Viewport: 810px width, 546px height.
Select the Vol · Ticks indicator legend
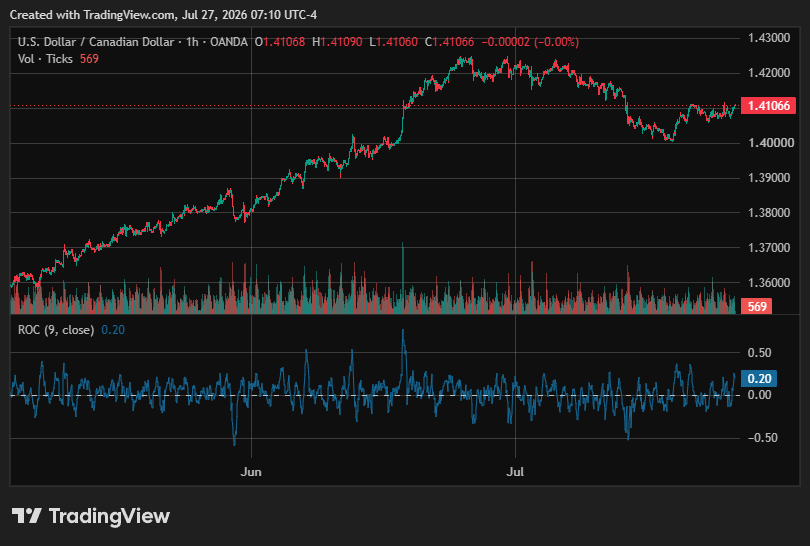click(45, 59)
